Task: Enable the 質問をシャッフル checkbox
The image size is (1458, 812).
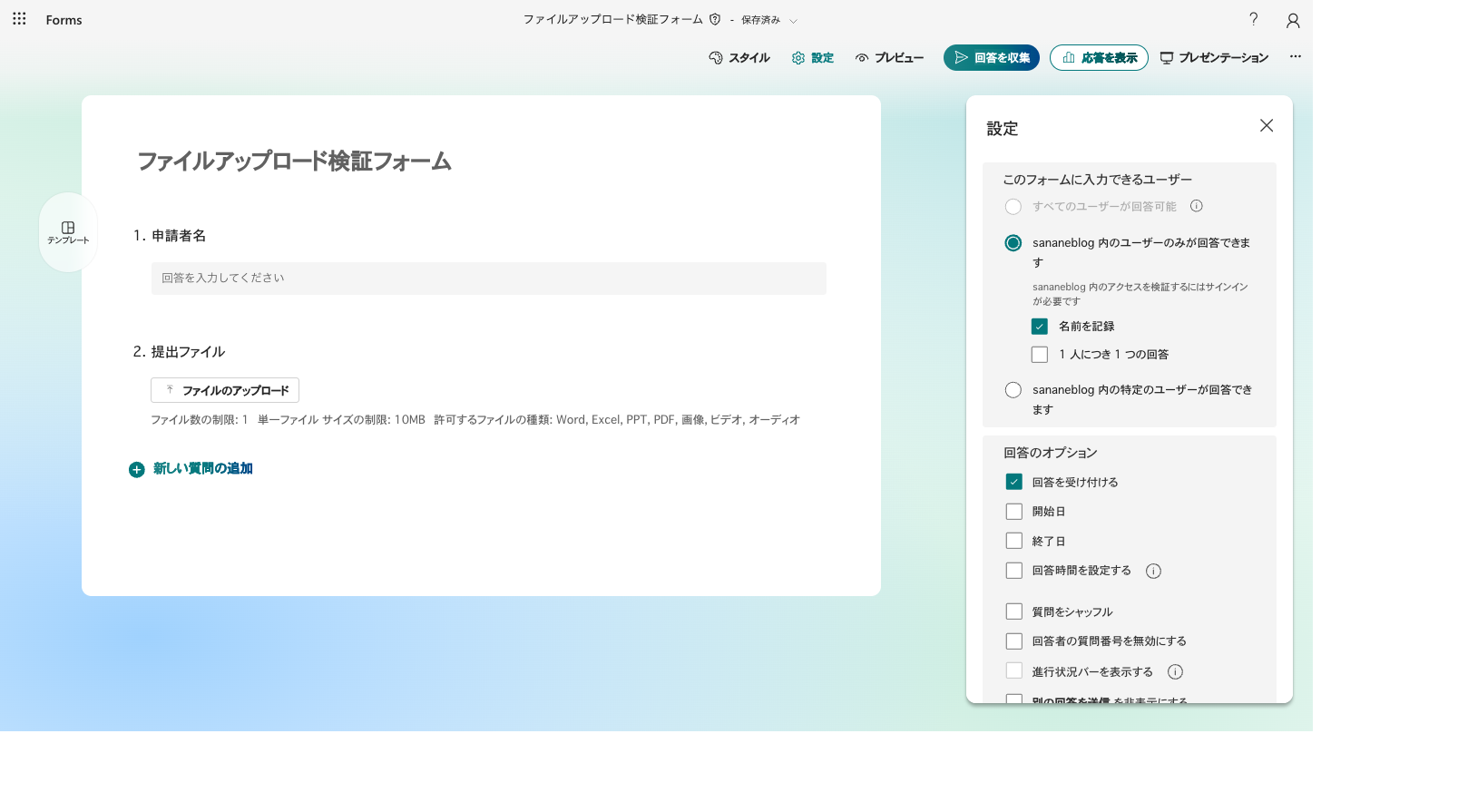Action: pos(1014,611)
